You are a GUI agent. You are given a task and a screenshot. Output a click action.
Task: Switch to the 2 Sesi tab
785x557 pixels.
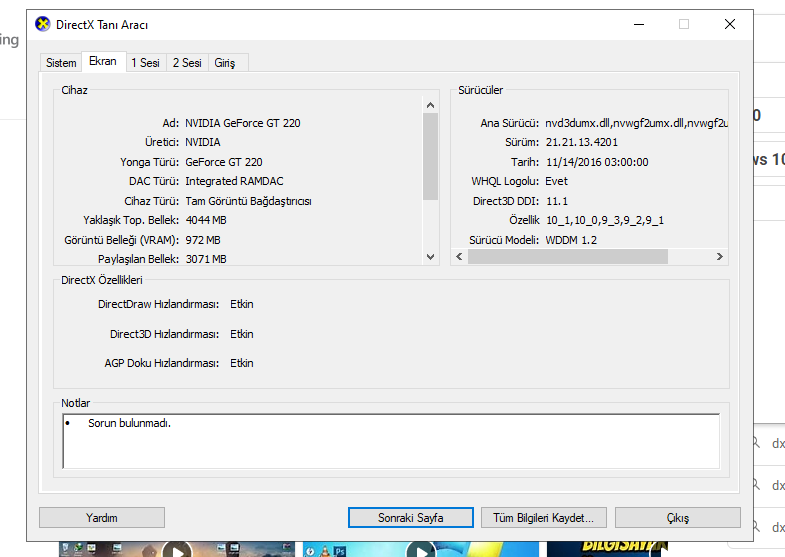click(187, 63)
